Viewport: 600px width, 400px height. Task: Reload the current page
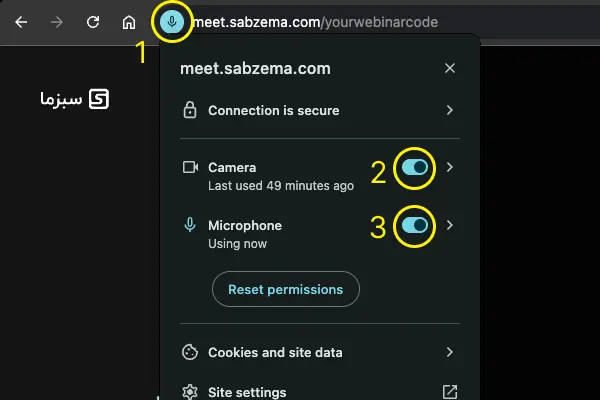(93, 21)
